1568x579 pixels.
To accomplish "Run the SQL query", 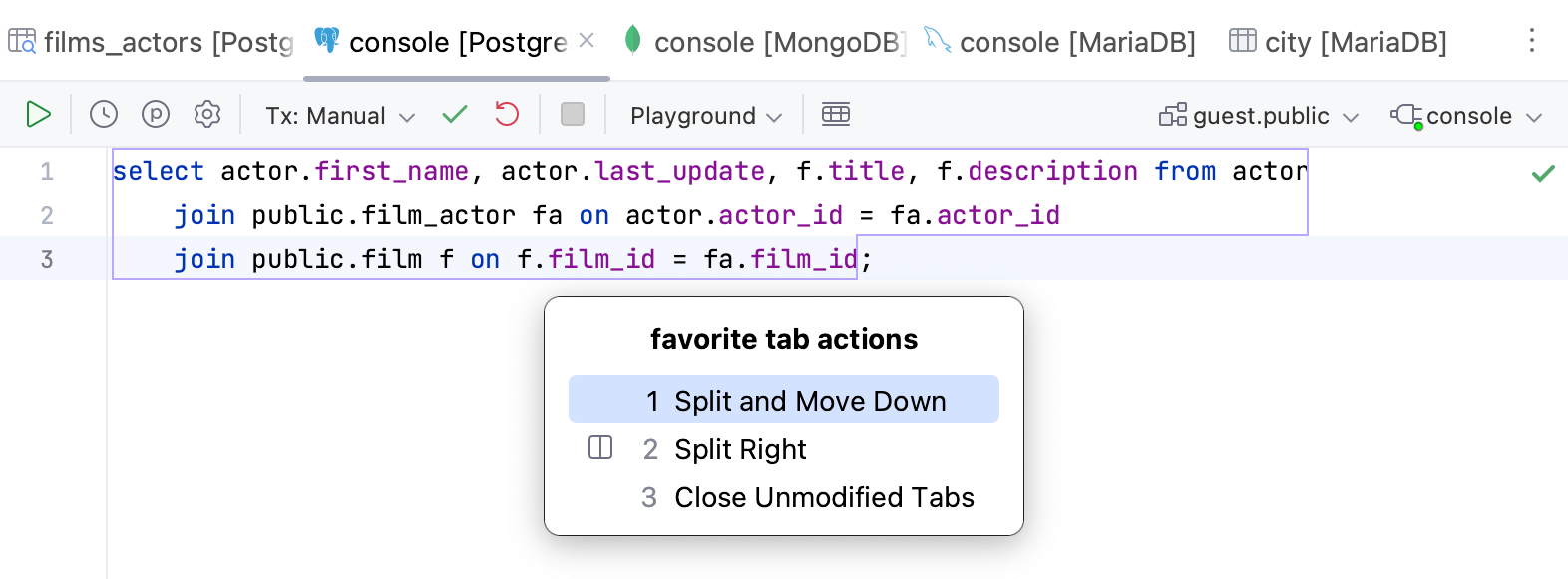I will coord(39,114).
